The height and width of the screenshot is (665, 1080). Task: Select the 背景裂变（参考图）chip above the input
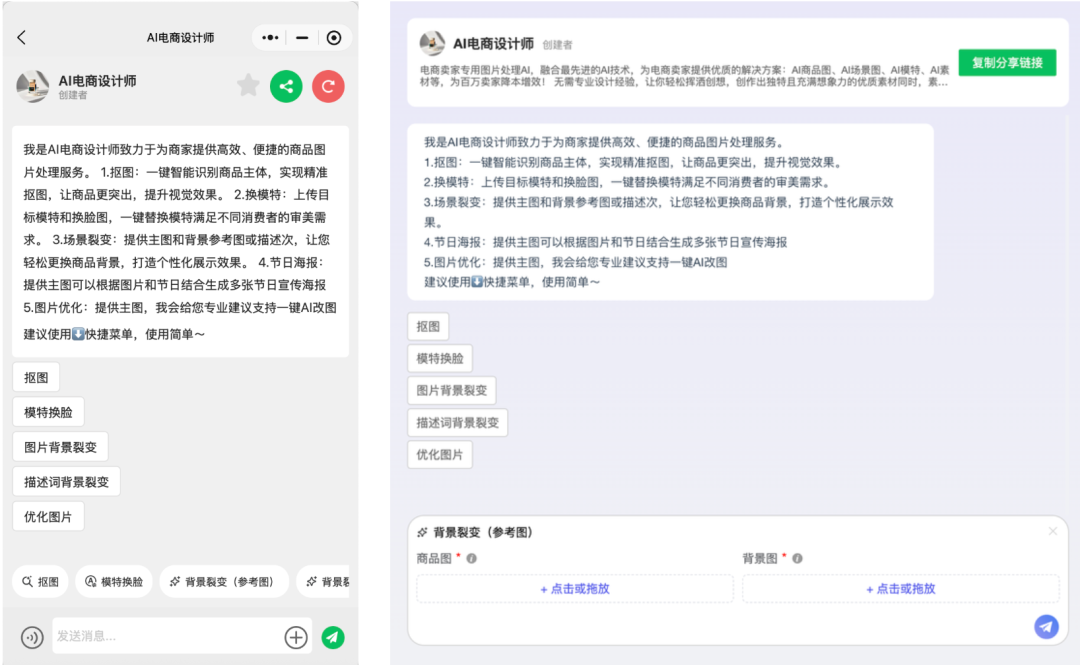click(224, 581)
